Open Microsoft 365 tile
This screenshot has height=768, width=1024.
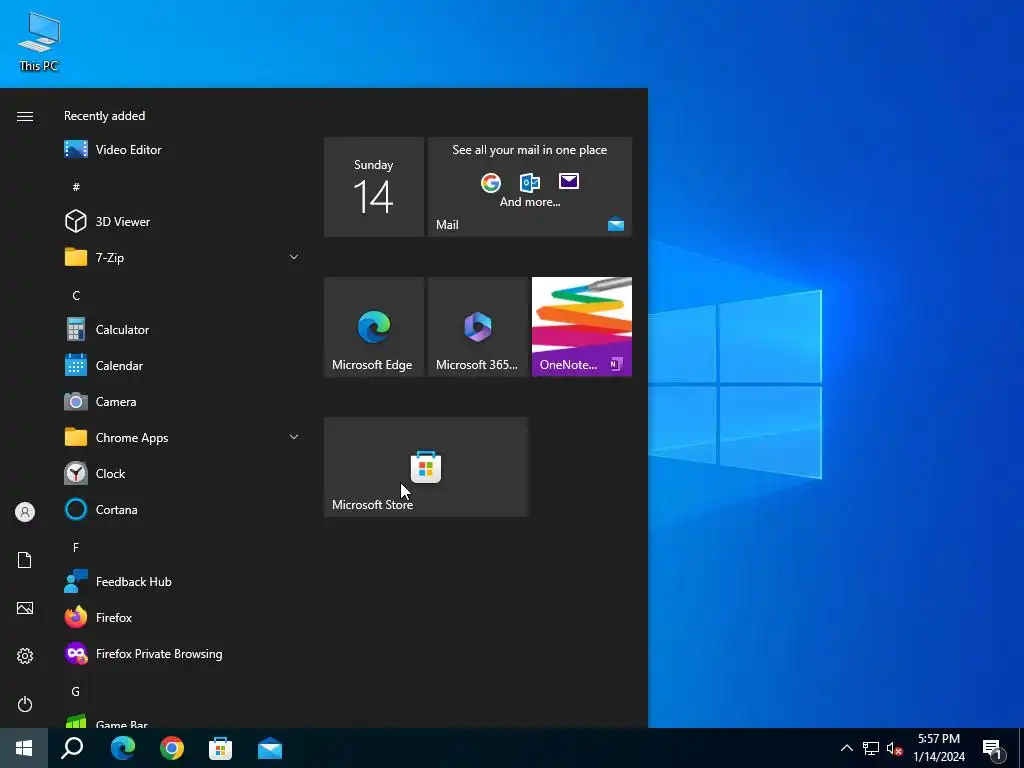tap(477, 327)
